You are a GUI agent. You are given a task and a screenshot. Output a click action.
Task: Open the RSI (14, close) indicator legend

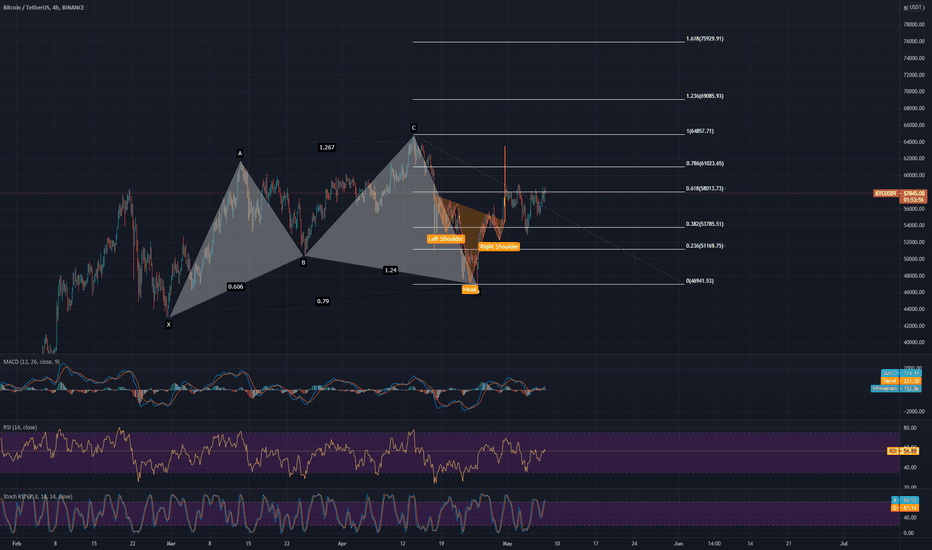coord(20,427)
